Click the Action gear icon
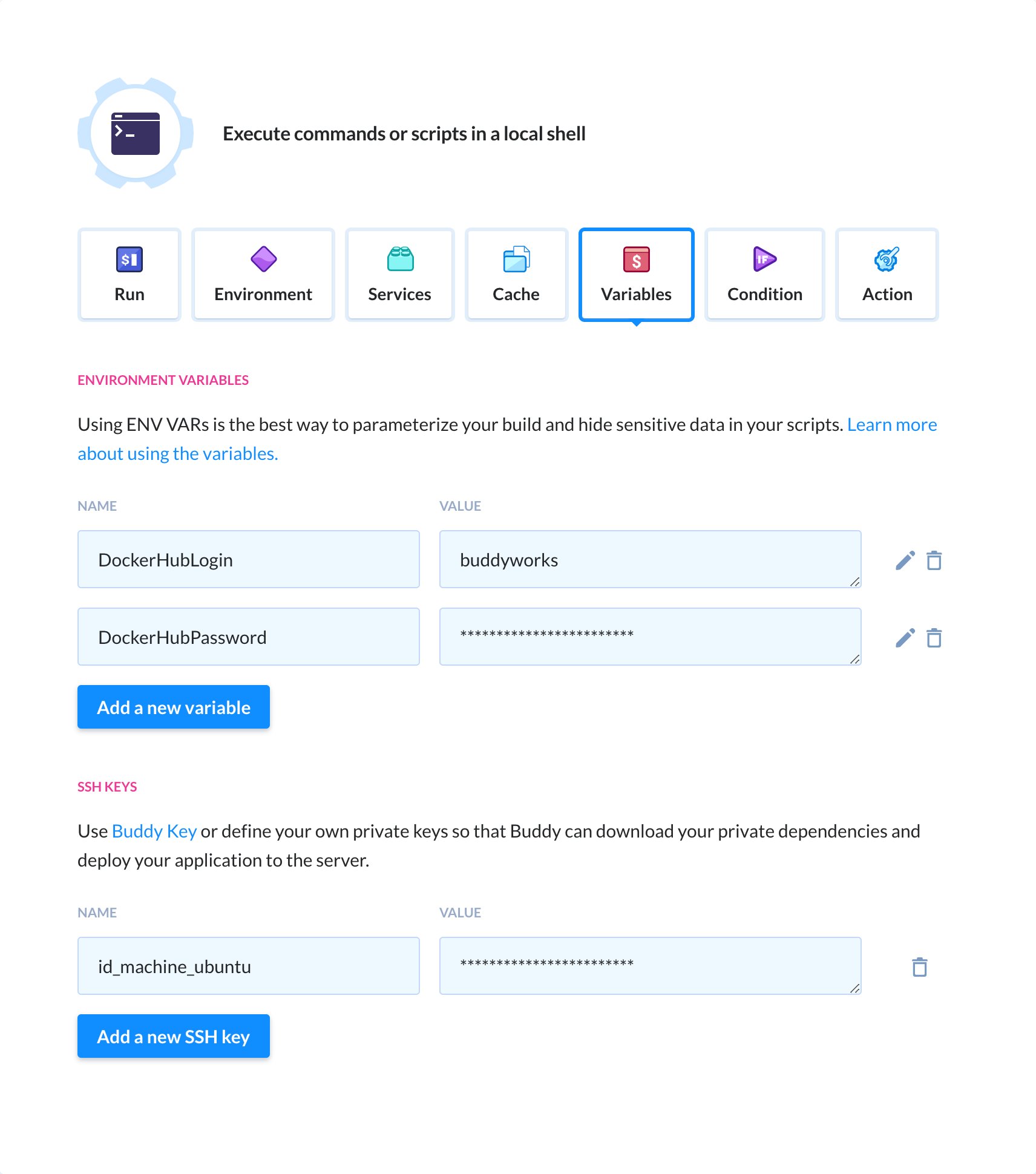 pyautogui.click(x=886, y=259)
